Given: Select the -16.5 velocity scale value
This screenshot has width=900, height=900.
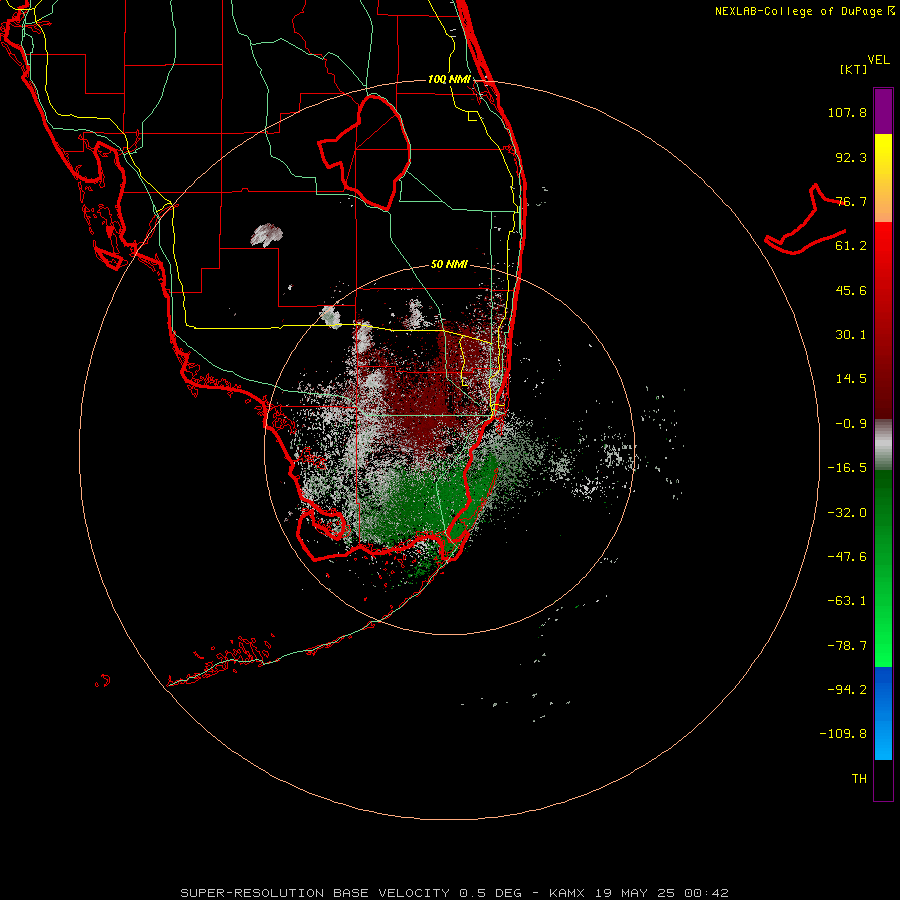Looking at the screenshot, I should 847,468.
